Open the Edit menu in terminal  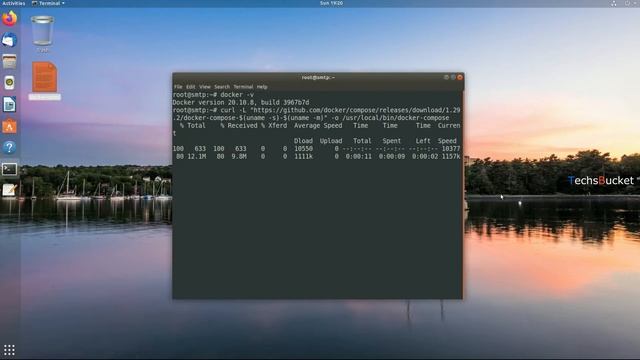(191, 87)
